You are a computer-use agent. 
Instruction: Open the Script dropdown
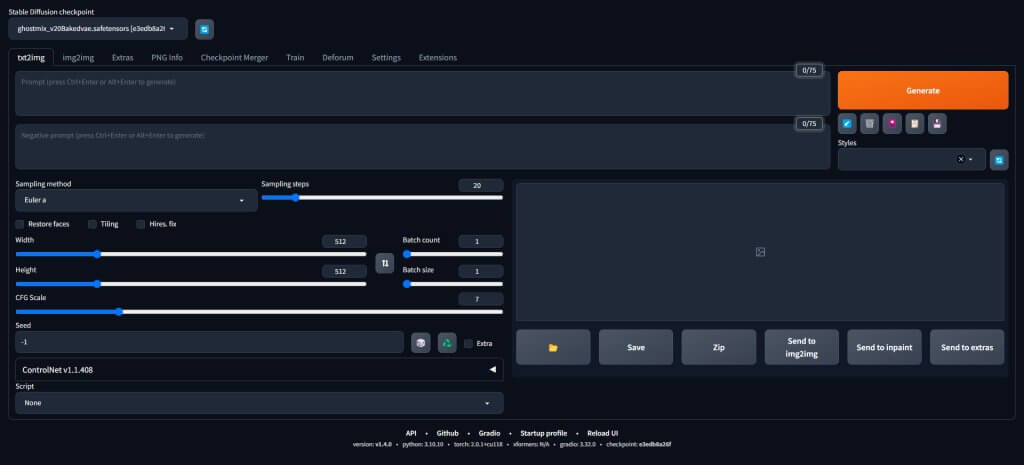coord(259,402)
